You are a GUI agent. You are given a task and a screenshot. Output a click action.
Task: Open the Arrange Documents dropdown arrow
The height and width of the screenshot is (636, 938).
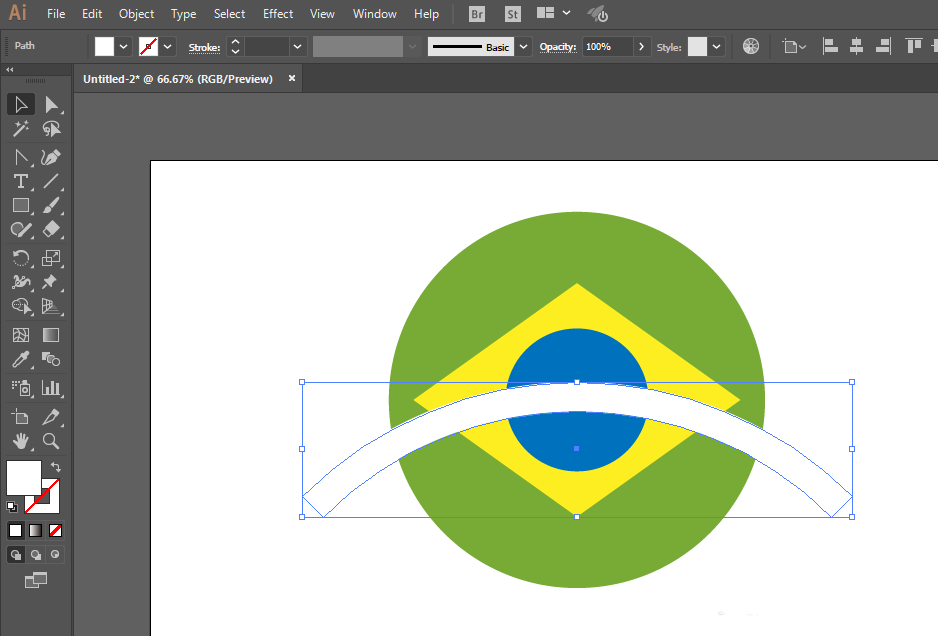pyautogui.click(x=567, y=13)
